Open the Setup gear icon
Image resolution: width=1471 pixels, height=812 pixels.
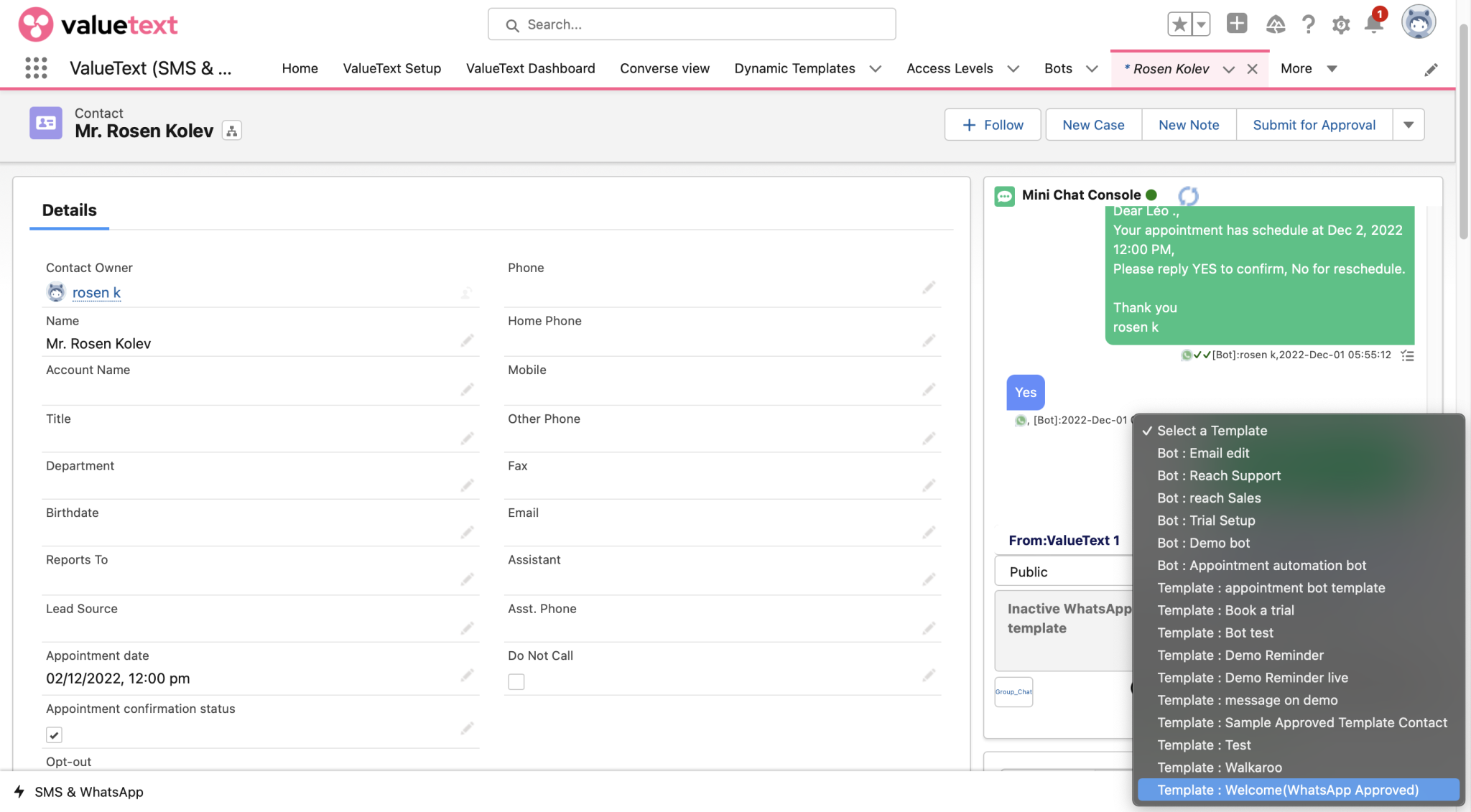click(1341, 25)
